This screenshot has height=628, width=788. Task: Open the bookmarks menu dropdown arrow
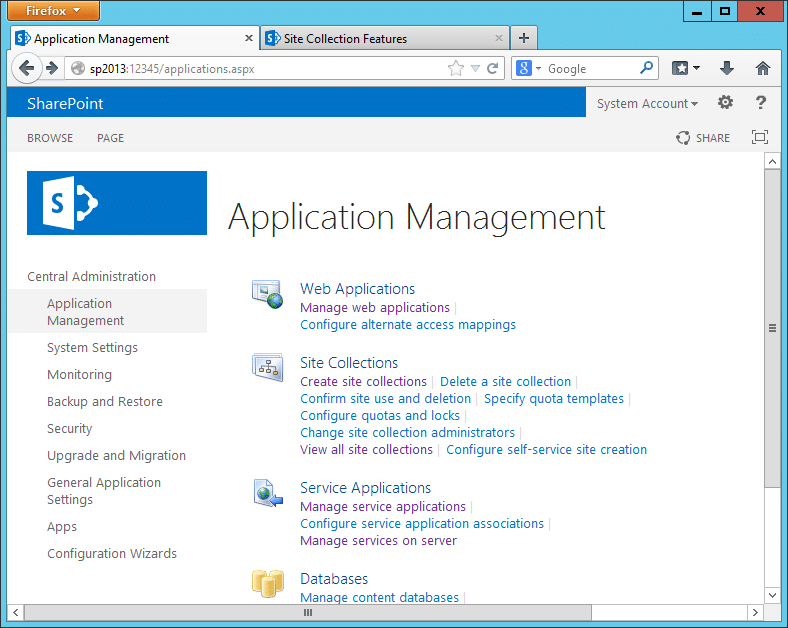coord(697,68)
